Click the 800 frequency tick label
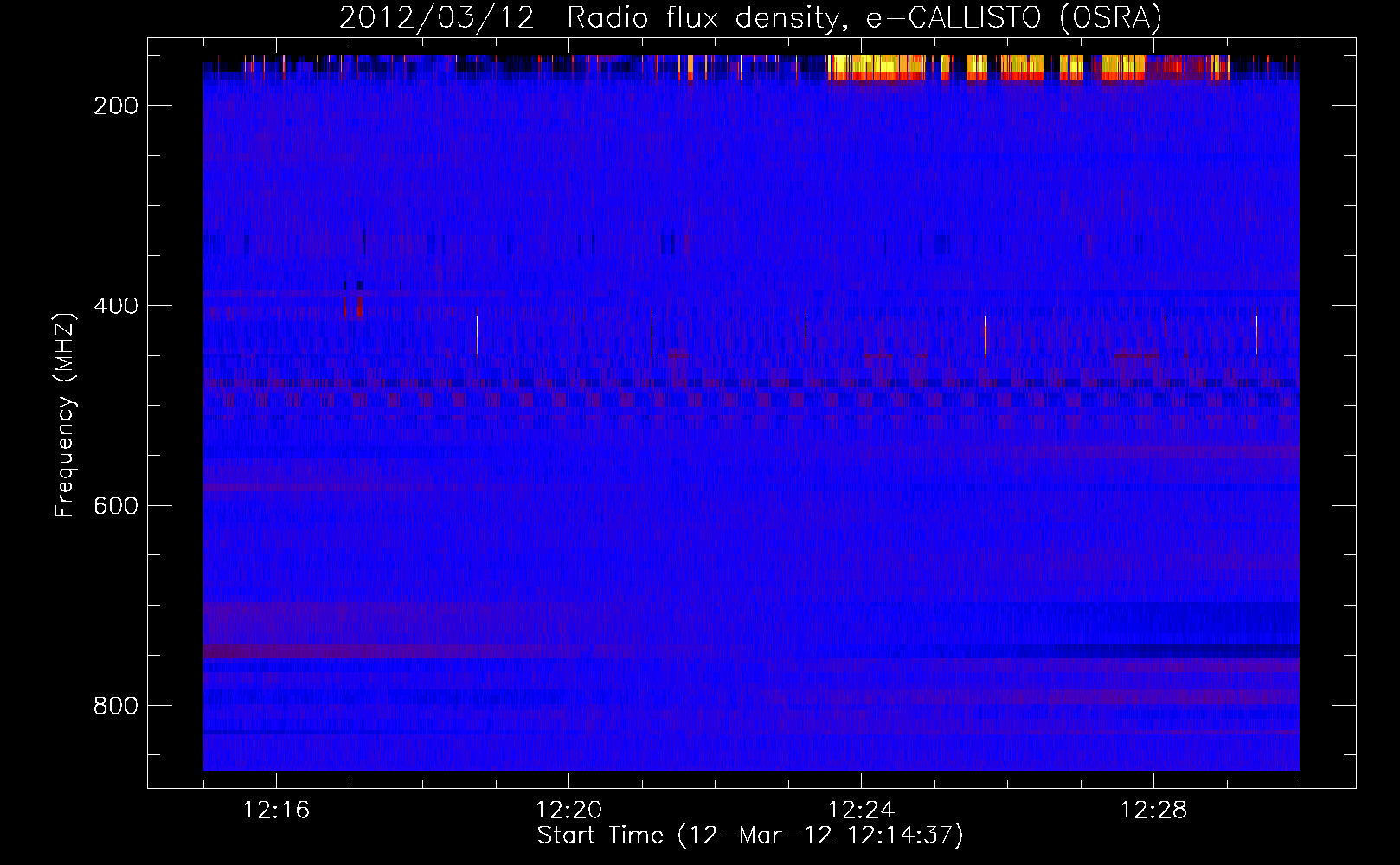 point(116,706)
